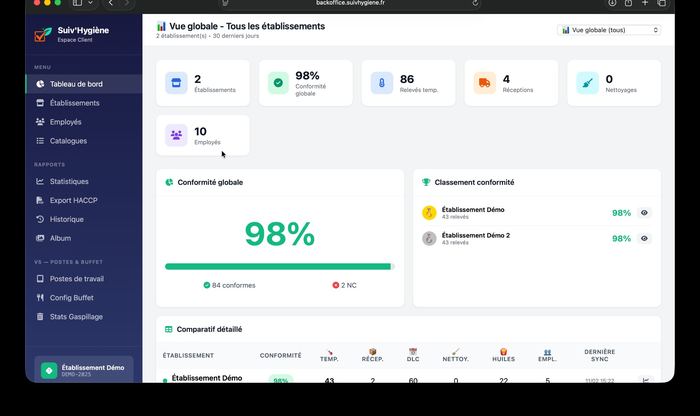
Task: Click the Nettoyages broom icon
Action: pyautogui.click(x=588, y=83)
